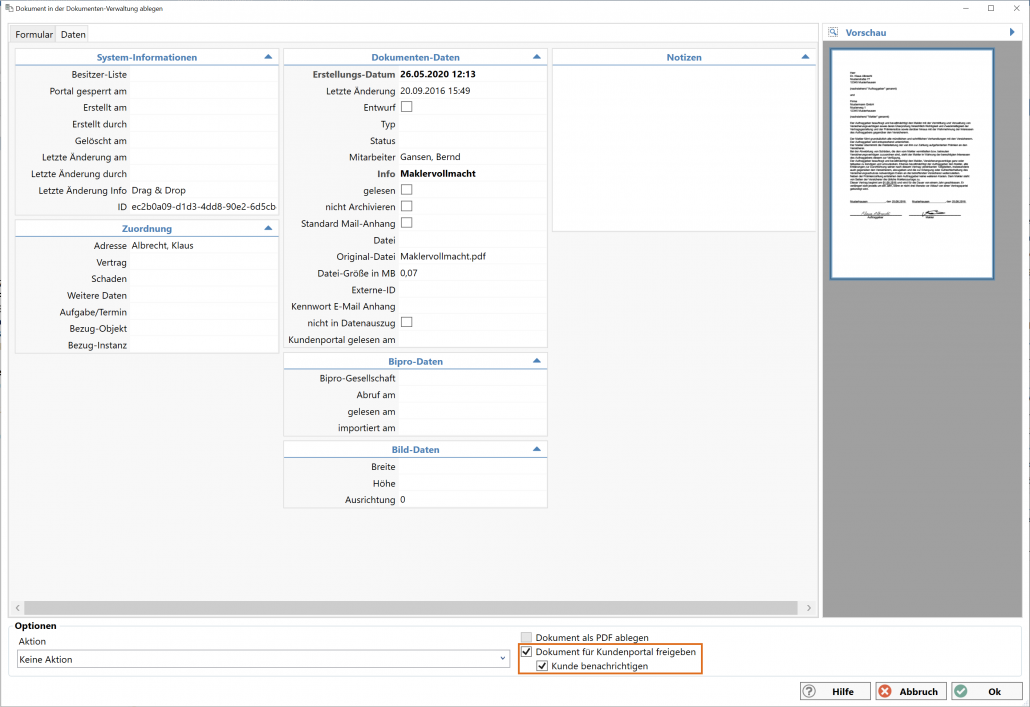Collapse the Zuordnung section arrow
The height and width of the screenshot is (707, 1030).
point(268,228)
